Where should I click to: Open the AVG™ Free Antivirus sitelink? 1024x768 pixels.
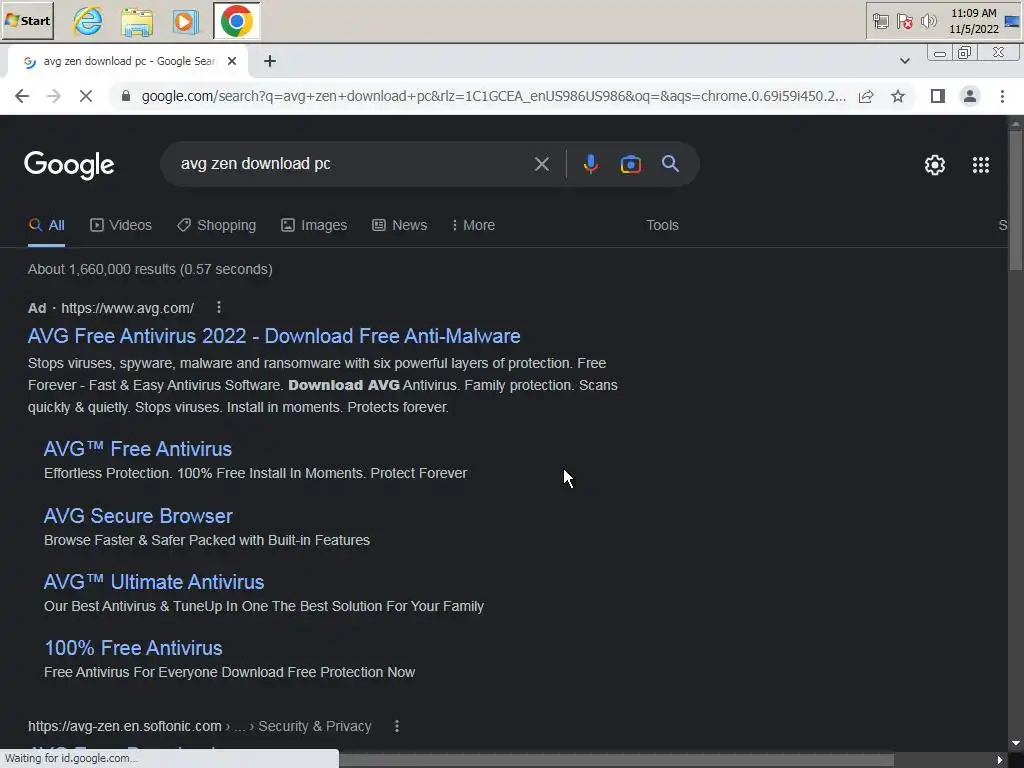pos(138,449)
